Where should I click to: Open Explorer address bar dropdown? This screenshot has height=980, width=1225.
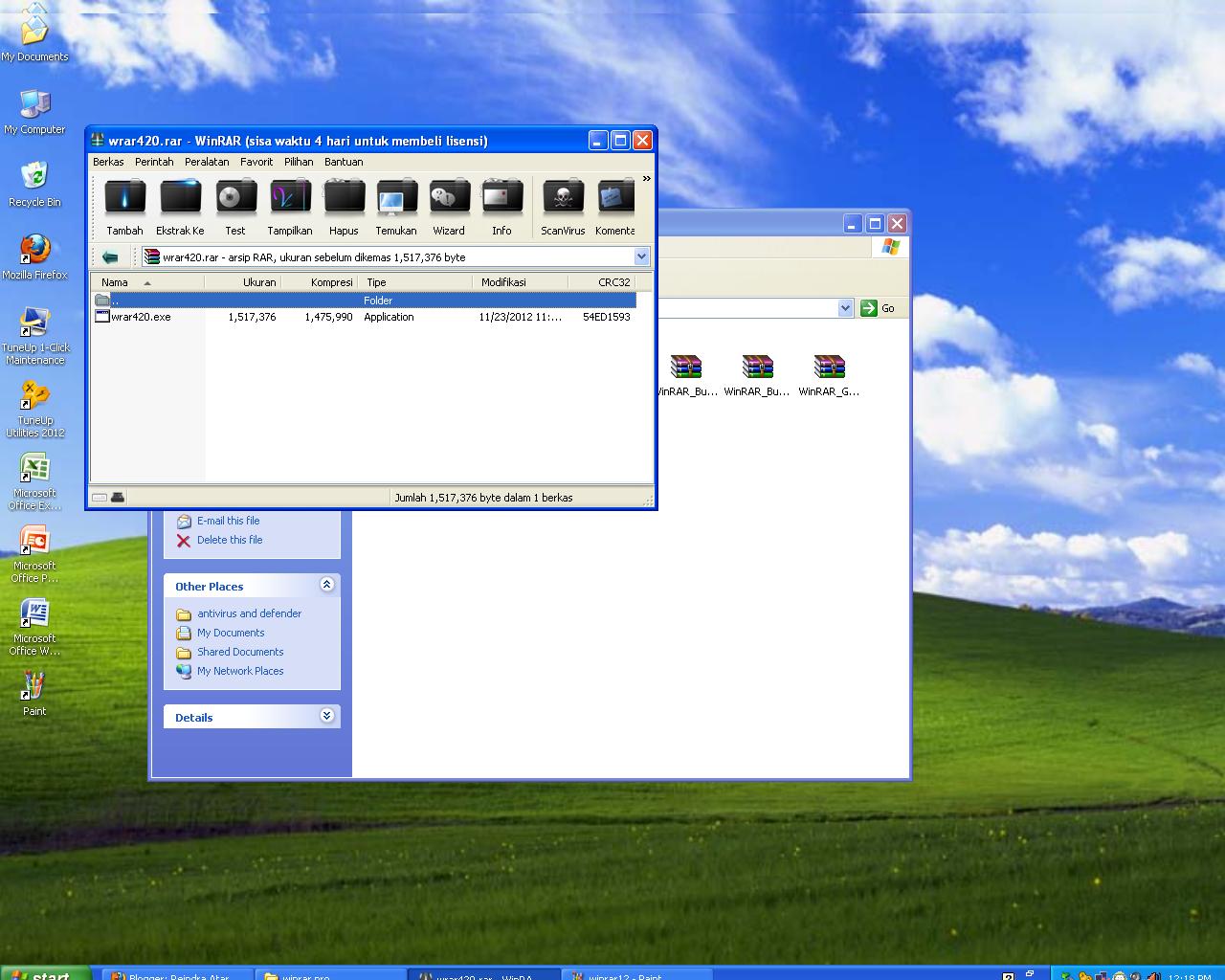click(x=845, y=308)
